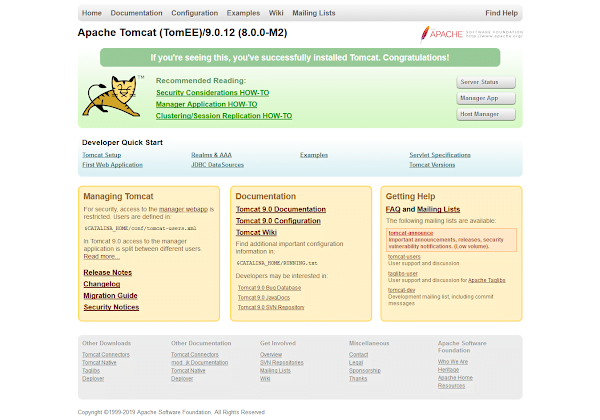Open Apache Home footer link
This screenshot has height=420, width=600.
click(455, 378)
